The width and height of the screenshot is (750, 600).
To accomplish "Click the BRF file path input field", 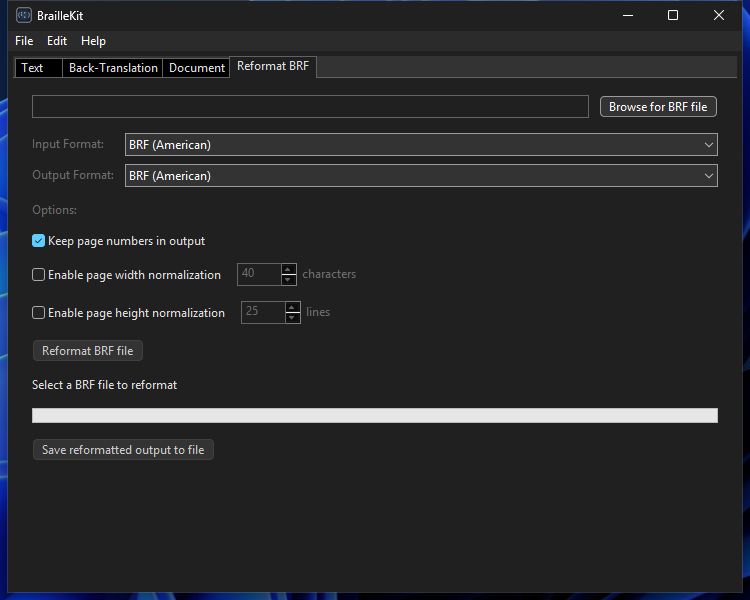I will 310,106.
